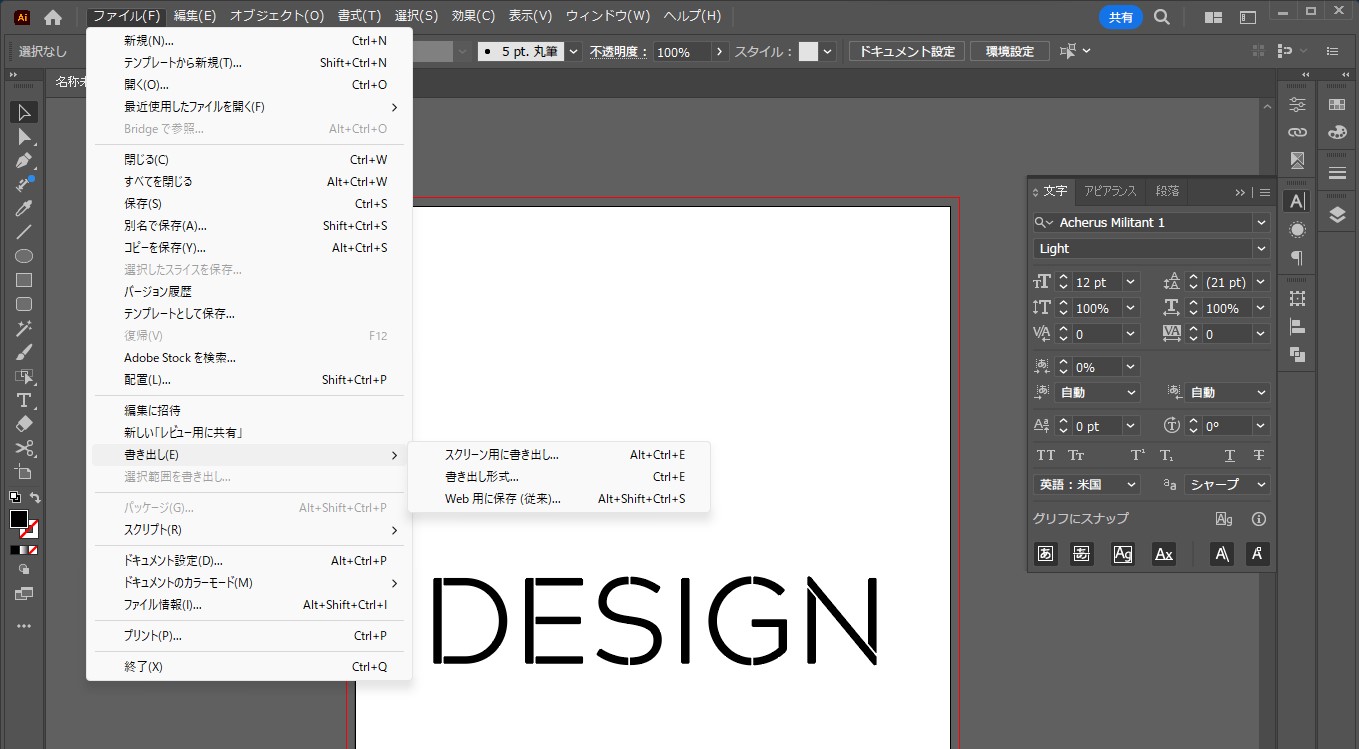Viewport: 1359px width, 749px height.
Task: Enable superscript in the Character panel
Action: [1136, 455]
